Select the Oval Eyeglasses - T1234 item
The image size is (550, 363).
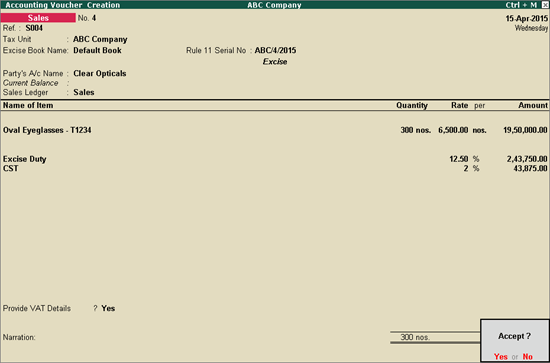coord(47,130)
